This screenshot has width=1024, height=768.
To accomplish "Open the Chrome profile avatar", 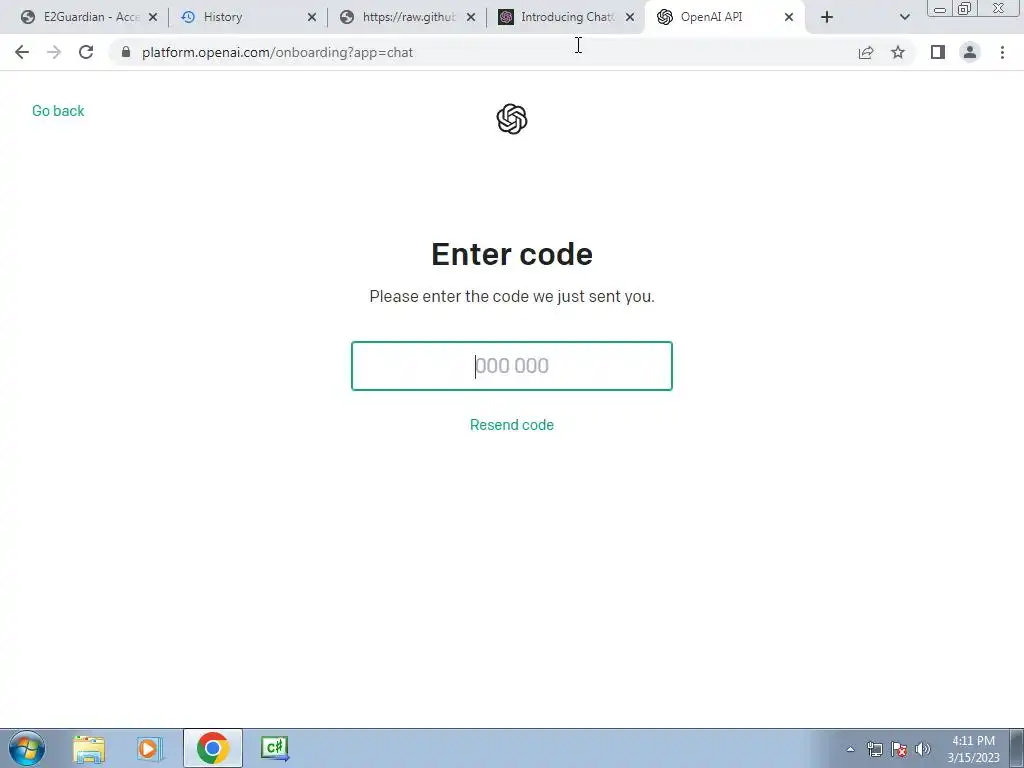I will [x=970, y=52].
